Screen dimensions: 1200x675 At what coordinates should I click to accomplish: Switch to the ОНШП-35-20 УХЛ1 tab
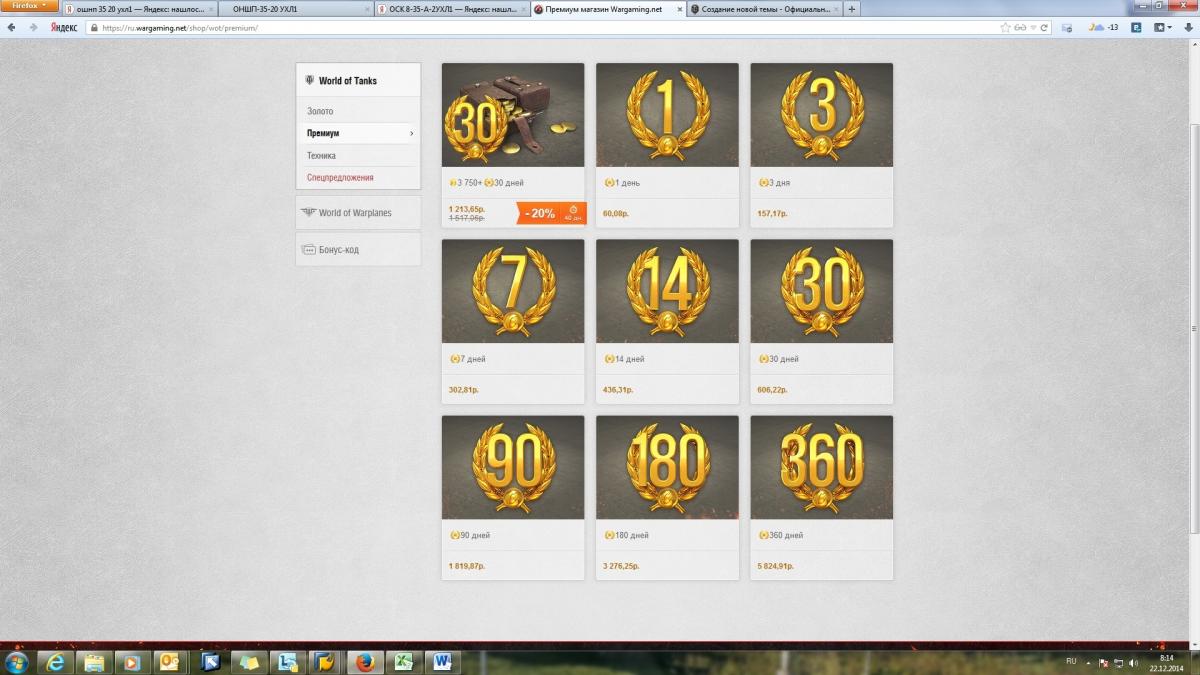click(x=297, y=9)
